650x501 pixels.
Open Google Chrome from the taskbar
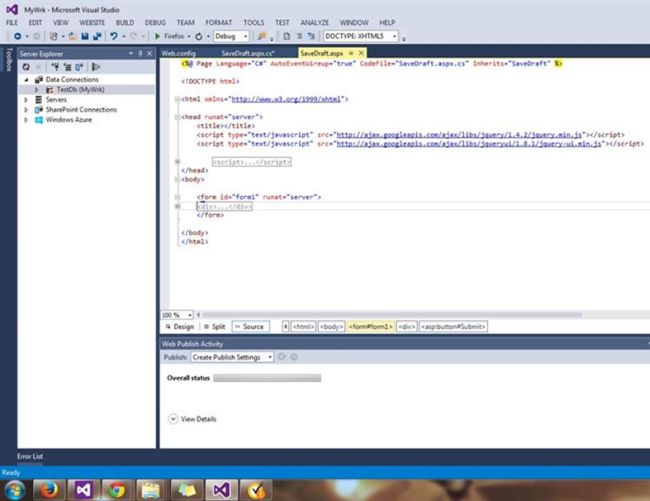(116, 489)
